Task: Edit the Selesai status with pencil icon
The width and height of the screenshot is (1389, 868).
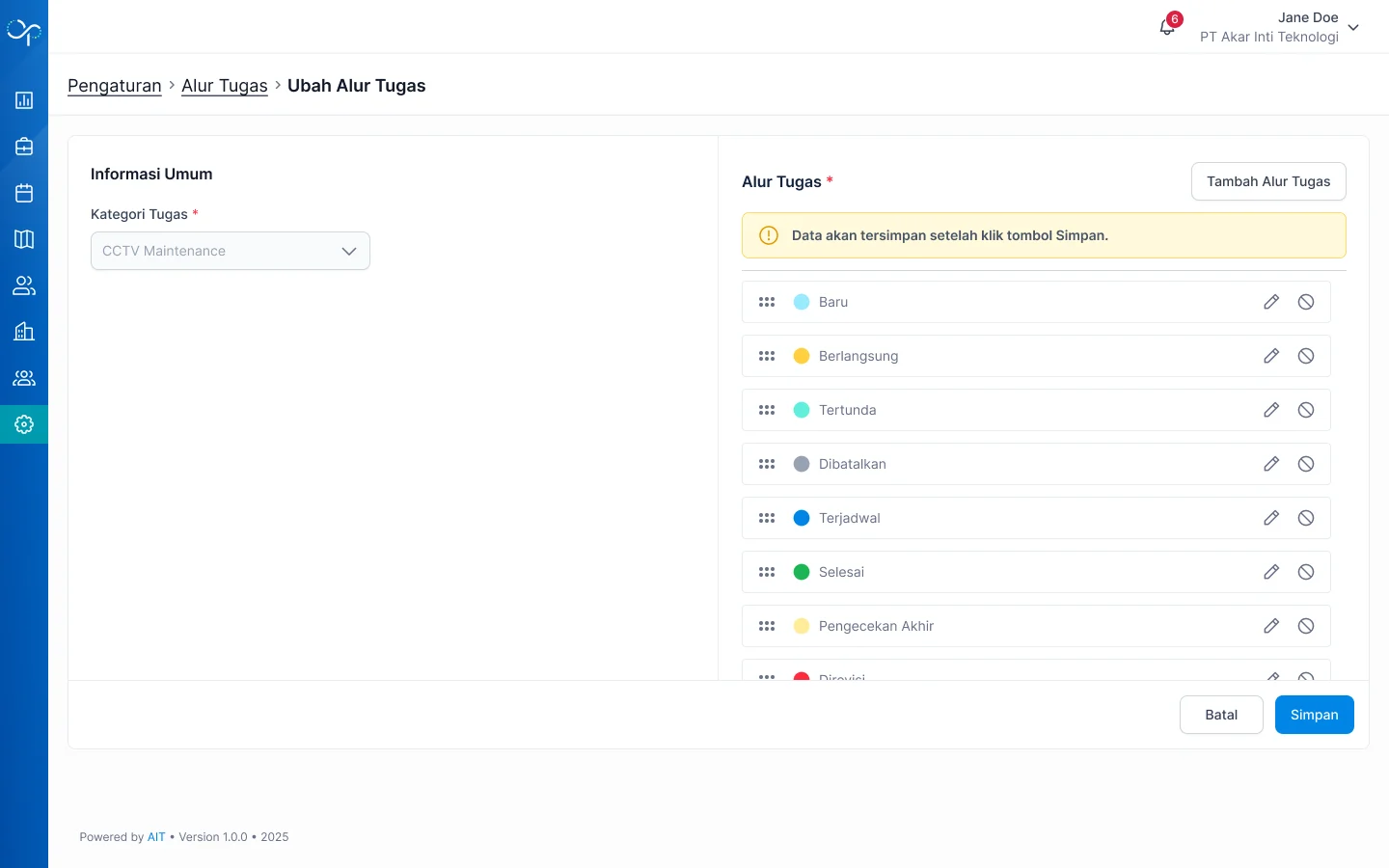Action: pos(1271,572)
